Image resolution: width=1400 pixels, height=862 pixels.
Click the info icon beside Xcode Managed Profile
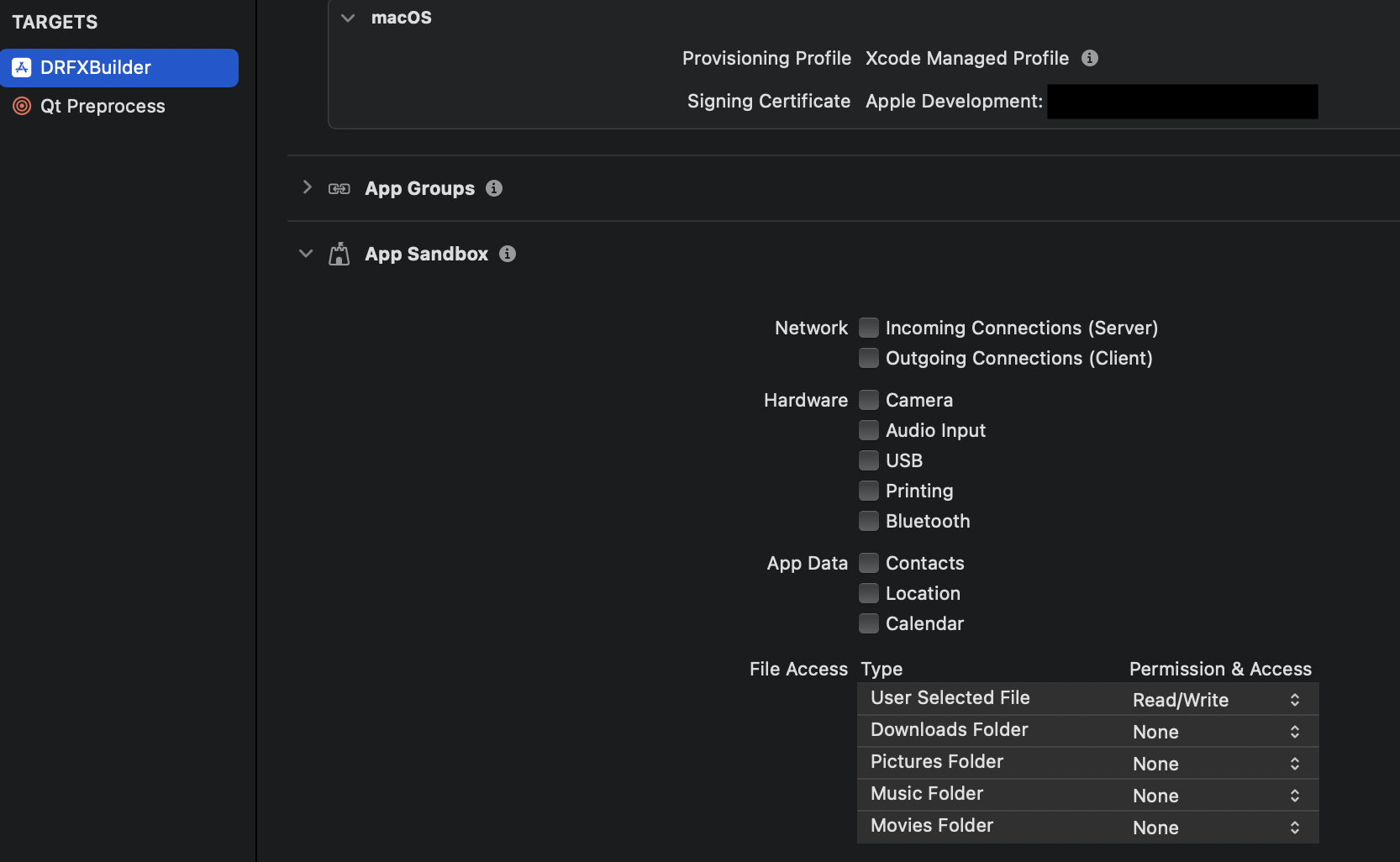point(1090,58)
